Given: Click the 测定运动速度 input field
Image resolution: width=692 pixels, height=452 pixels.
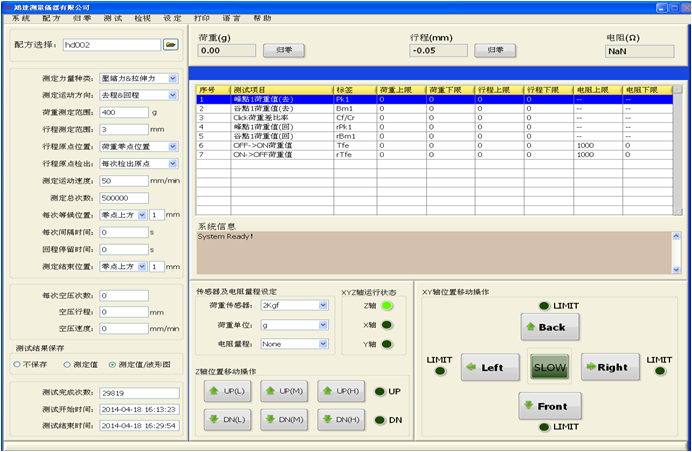Looking at the screenshot, I should tap(124, 181).
